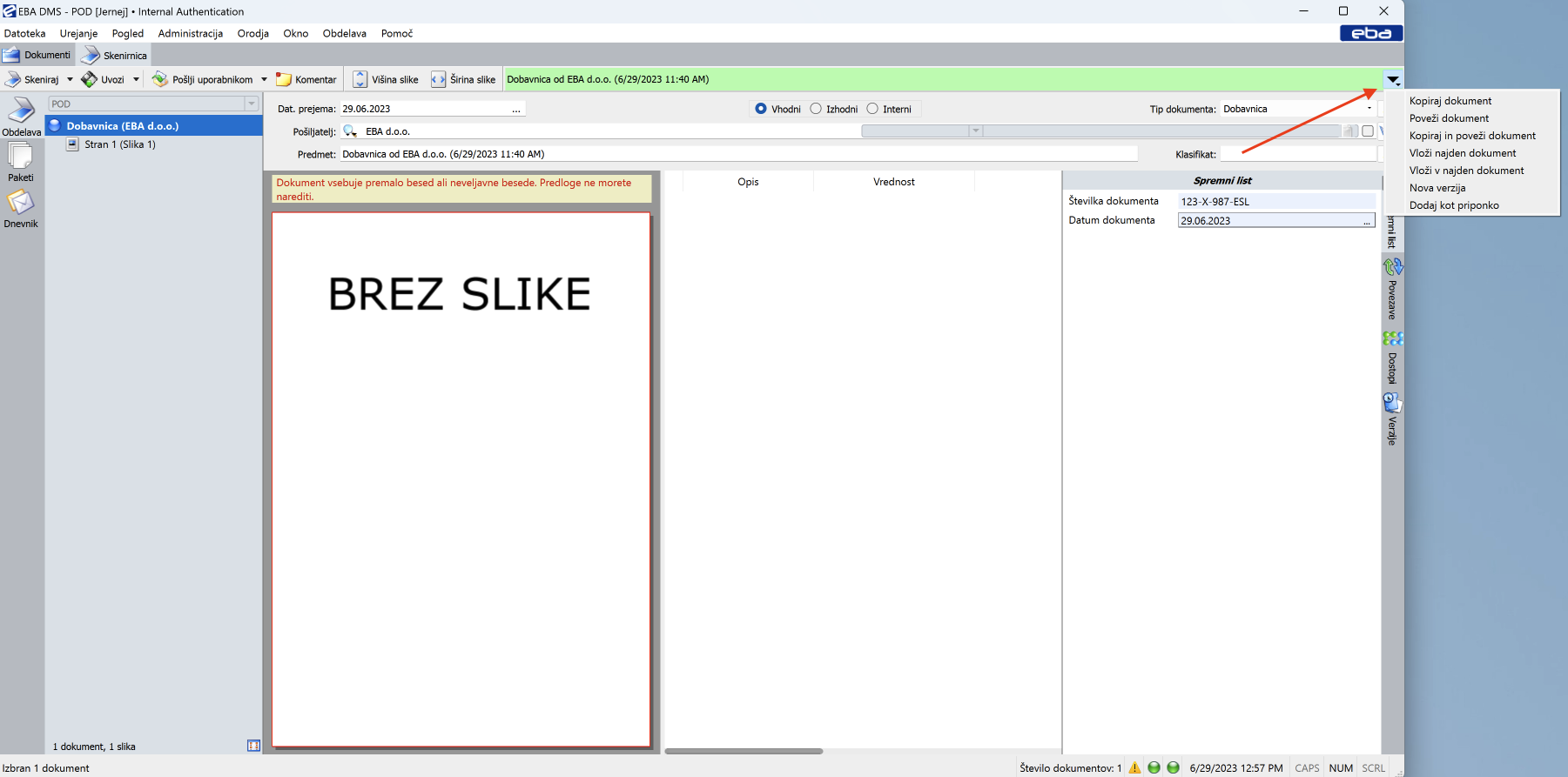Open the Dnevnik sidebar icon
Viewport: 1568px width, 777px height.
click(x=20, y=203)
